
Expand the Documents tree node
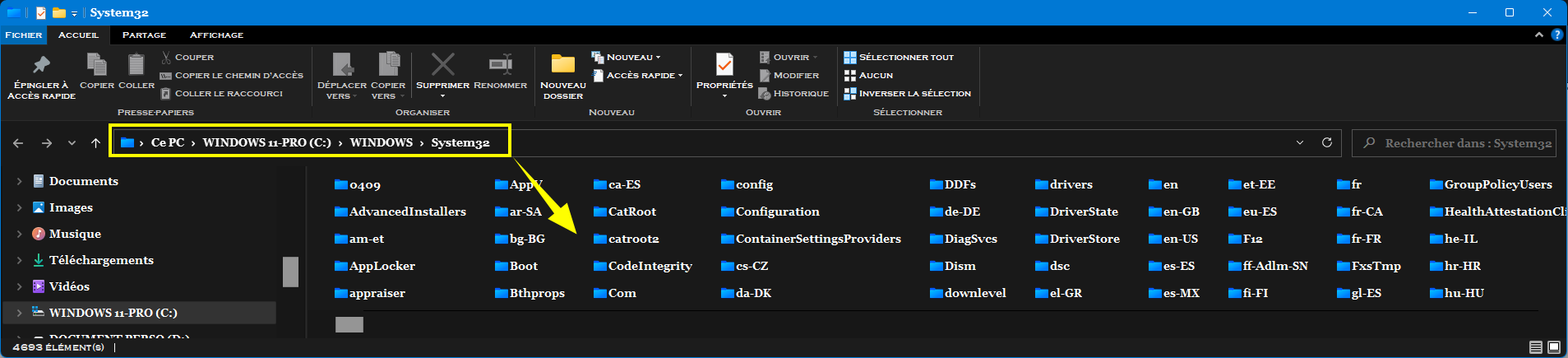click(19, 181)
